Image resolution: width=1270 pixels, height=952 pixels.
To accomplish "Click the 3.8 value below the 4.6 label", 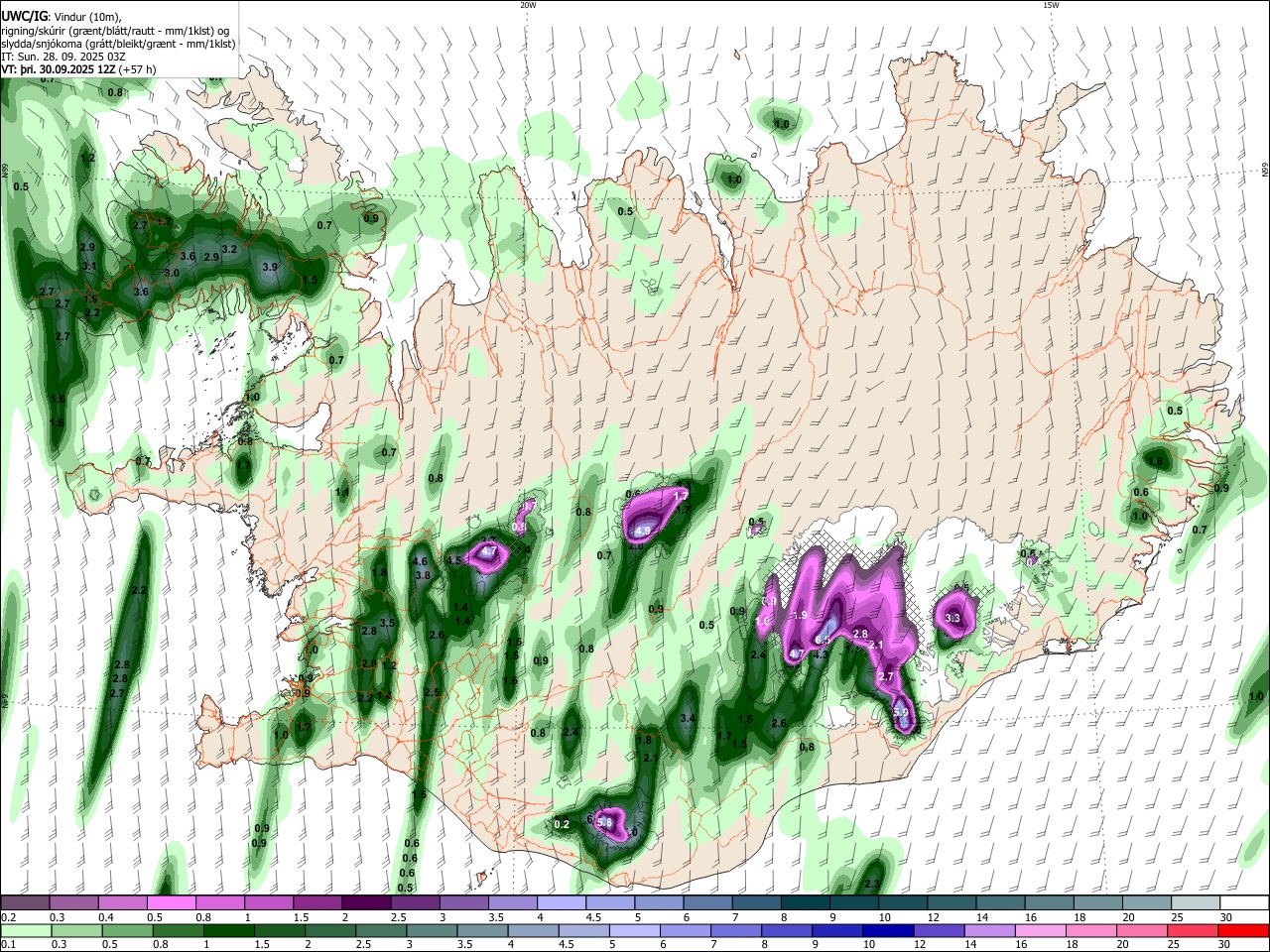I will click(422, 575).
